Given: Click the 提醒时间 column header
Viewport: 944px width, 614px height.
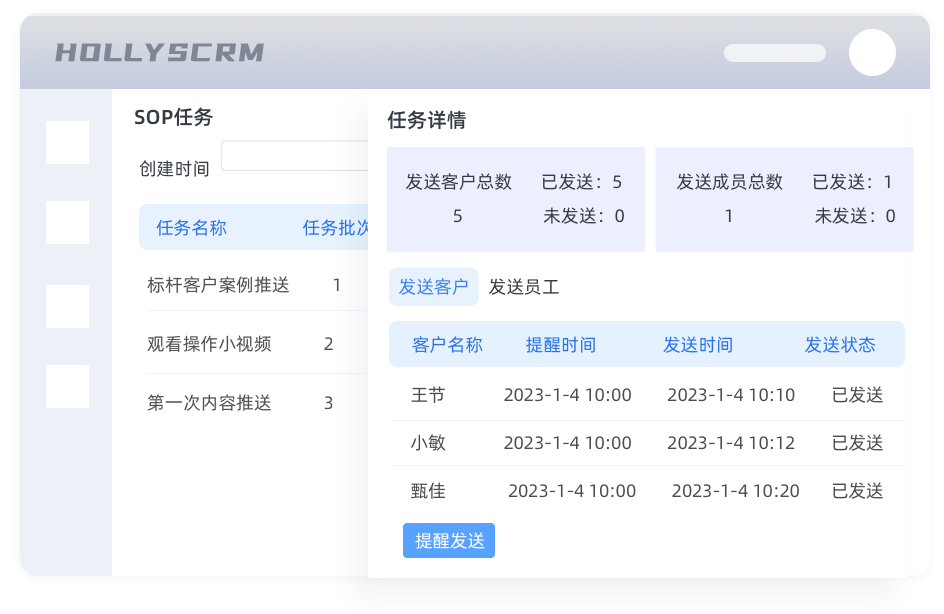Looking at the screenshot, I should point(560,345).
